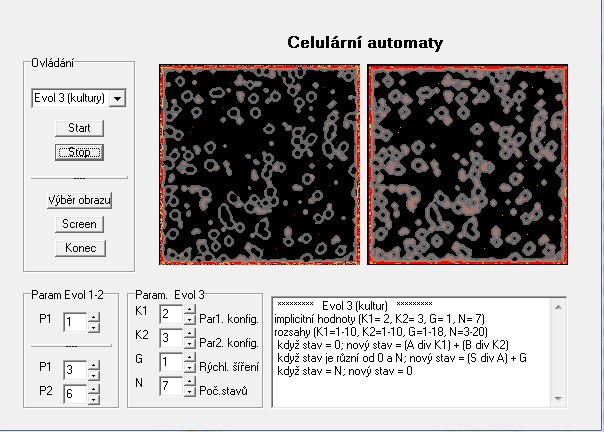Open Výběr obrazu image selection
This screenshot has width=604, height=432.
click(79, 200)
